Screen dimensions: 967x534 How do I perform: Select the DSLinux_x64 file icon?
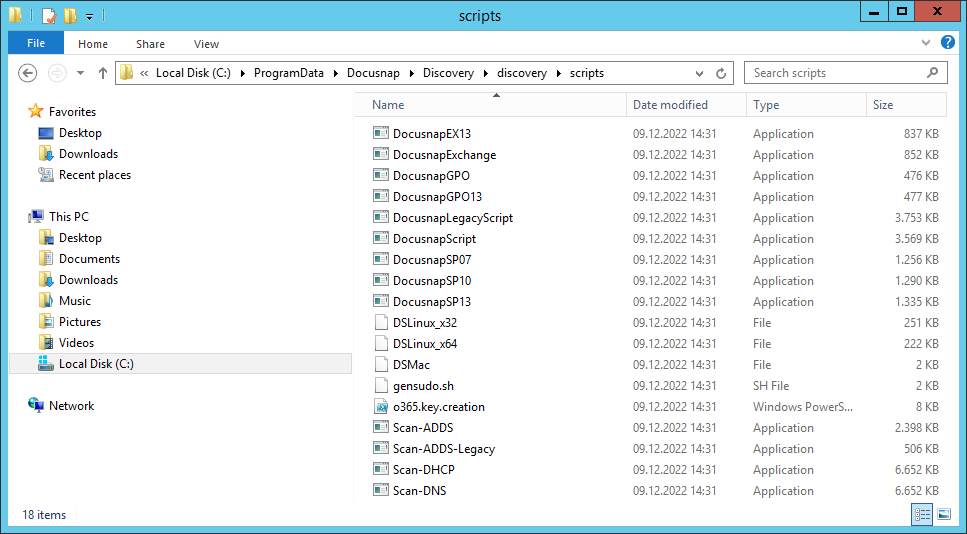(381, 343)
